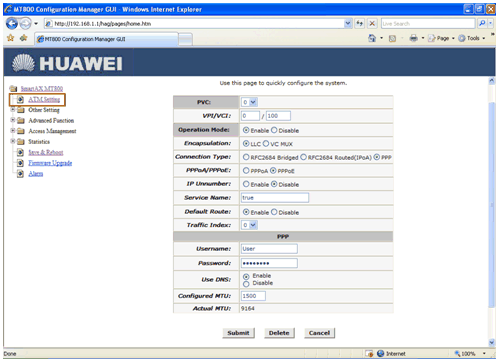Click the Stop loading X icon
Image resolution: width=501 pixels, height=362 pixels.
coord(372,23)
